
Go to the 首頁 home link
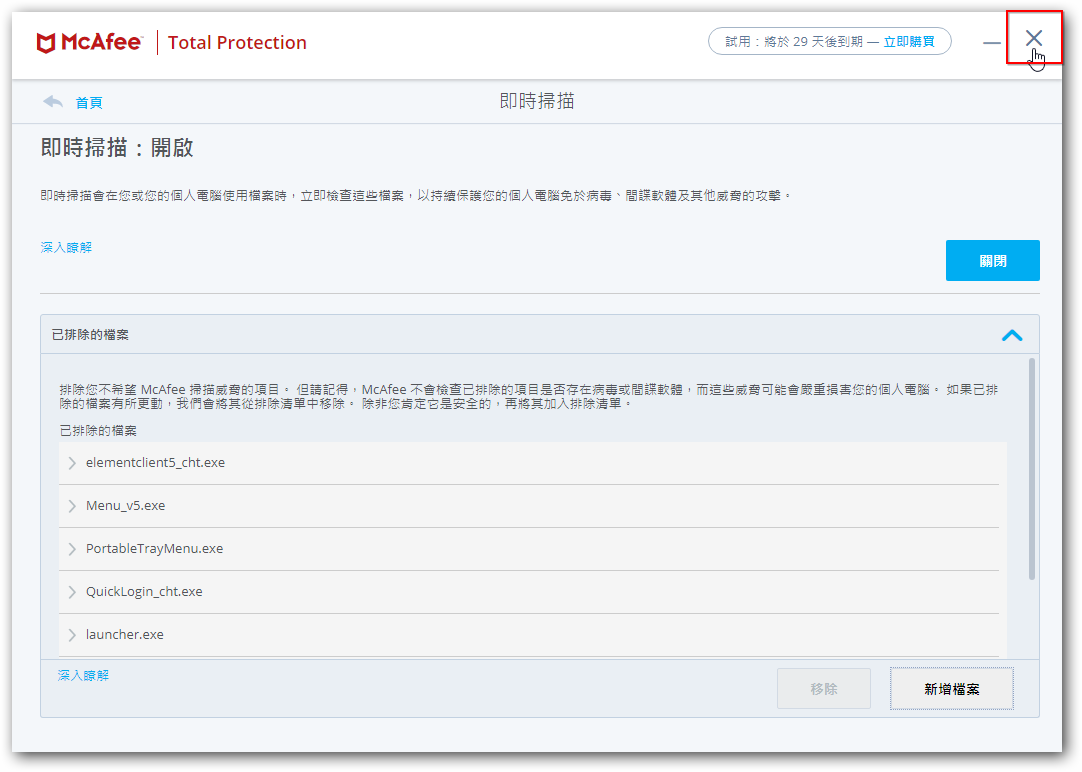tap(89, 102)
